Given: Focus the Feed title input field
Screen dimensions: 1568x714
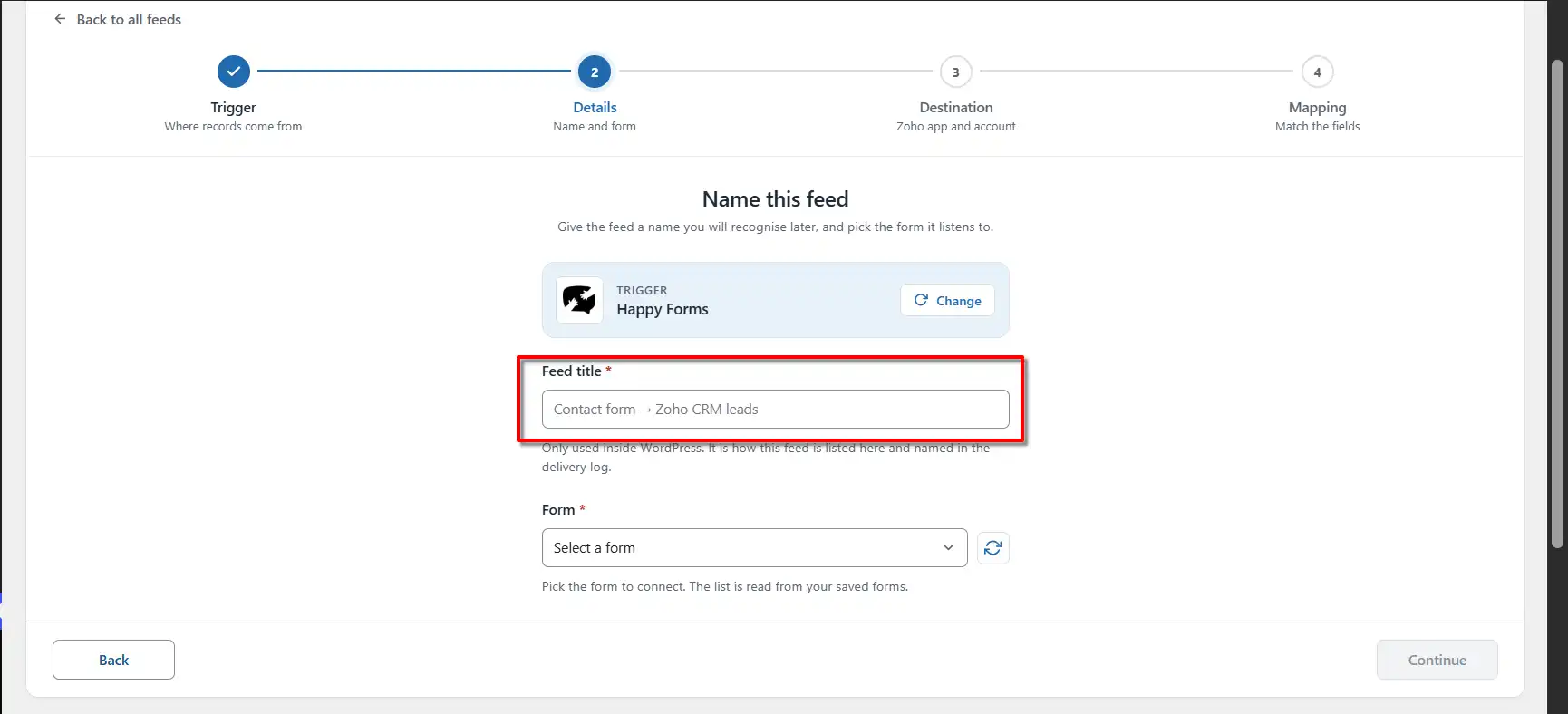Looking at the screenshot, I should pyautogui.click(x=776, y=409).
